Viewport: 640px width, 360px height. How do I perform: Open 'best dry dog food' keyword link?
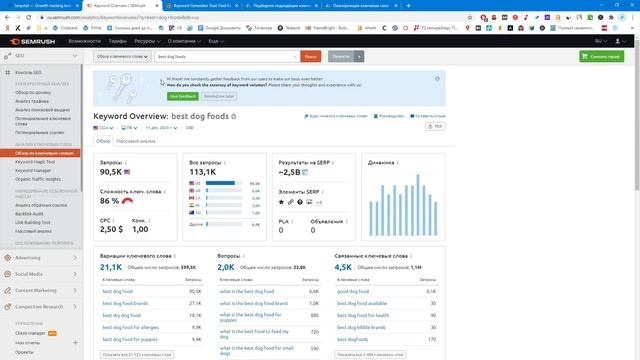pos(122,315)
